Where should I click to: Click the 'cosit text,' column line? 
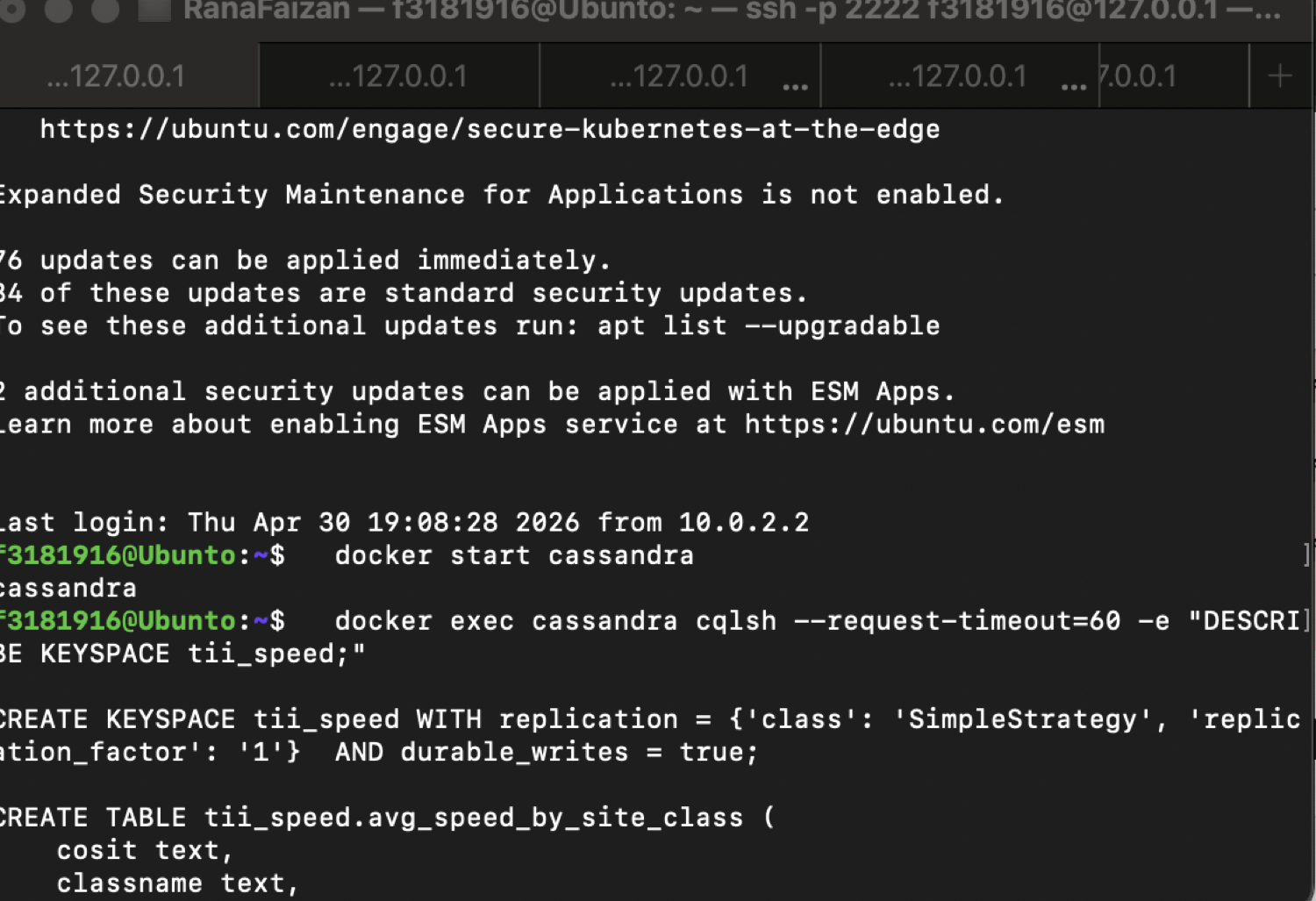[144, 850]
